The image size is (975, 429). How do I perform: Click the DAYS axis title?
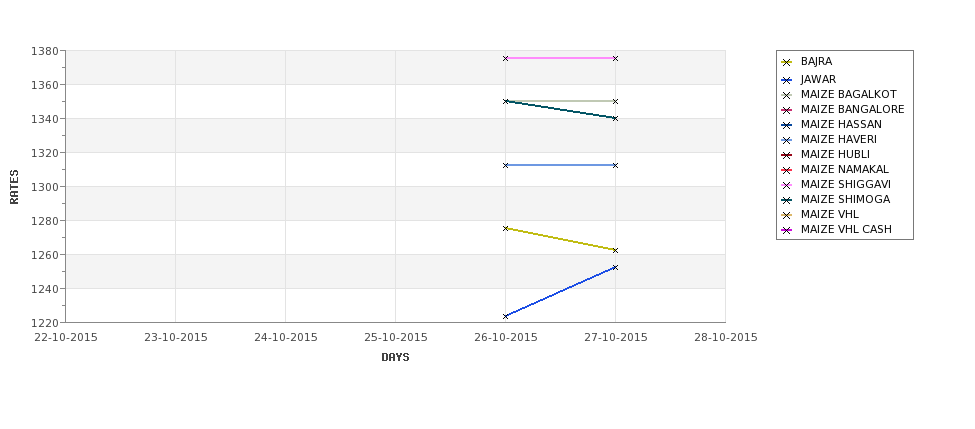click(x=395, y=358)
